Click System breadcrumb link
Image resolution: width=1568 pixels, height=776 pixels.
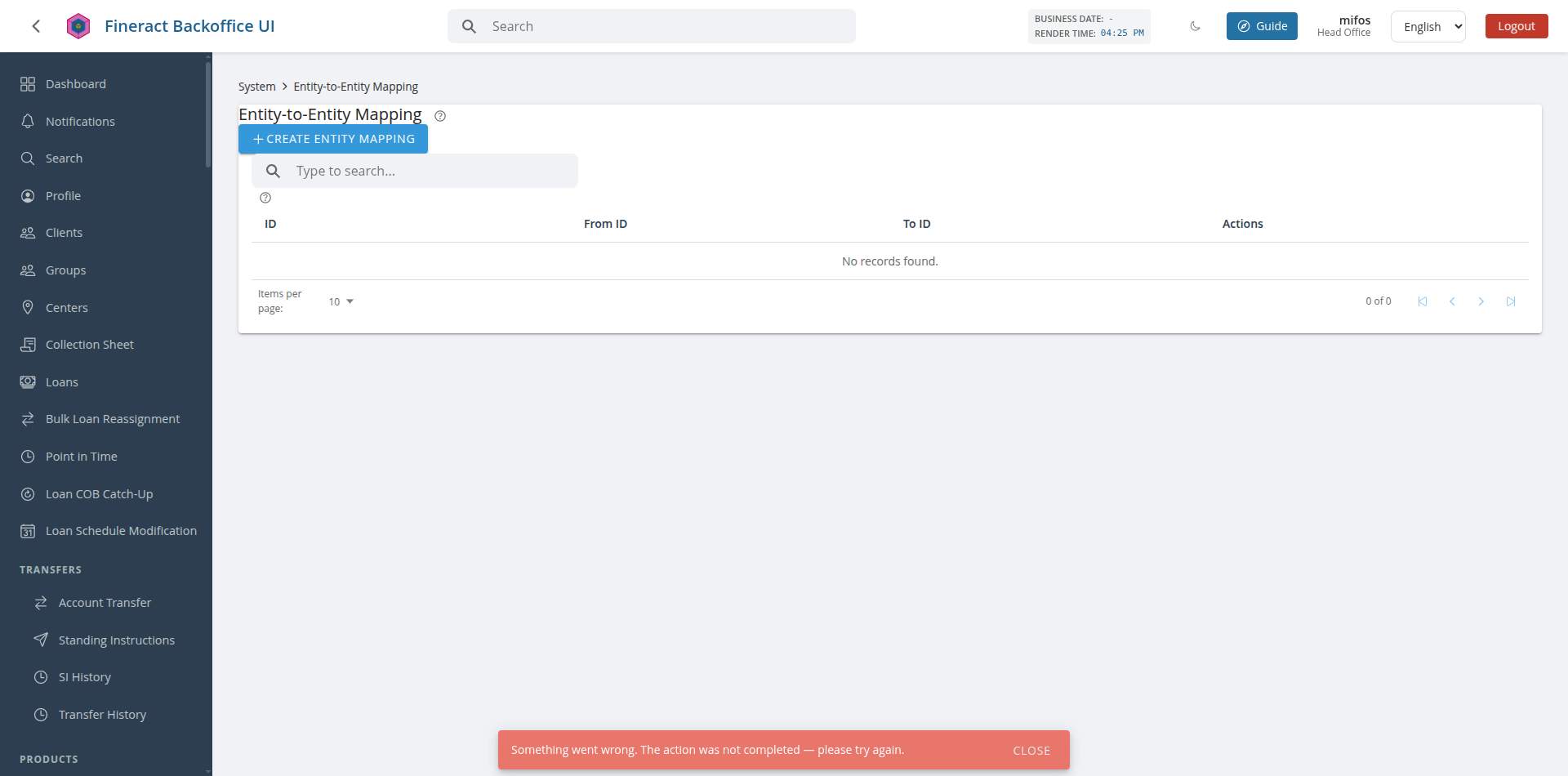pos(256,87)
